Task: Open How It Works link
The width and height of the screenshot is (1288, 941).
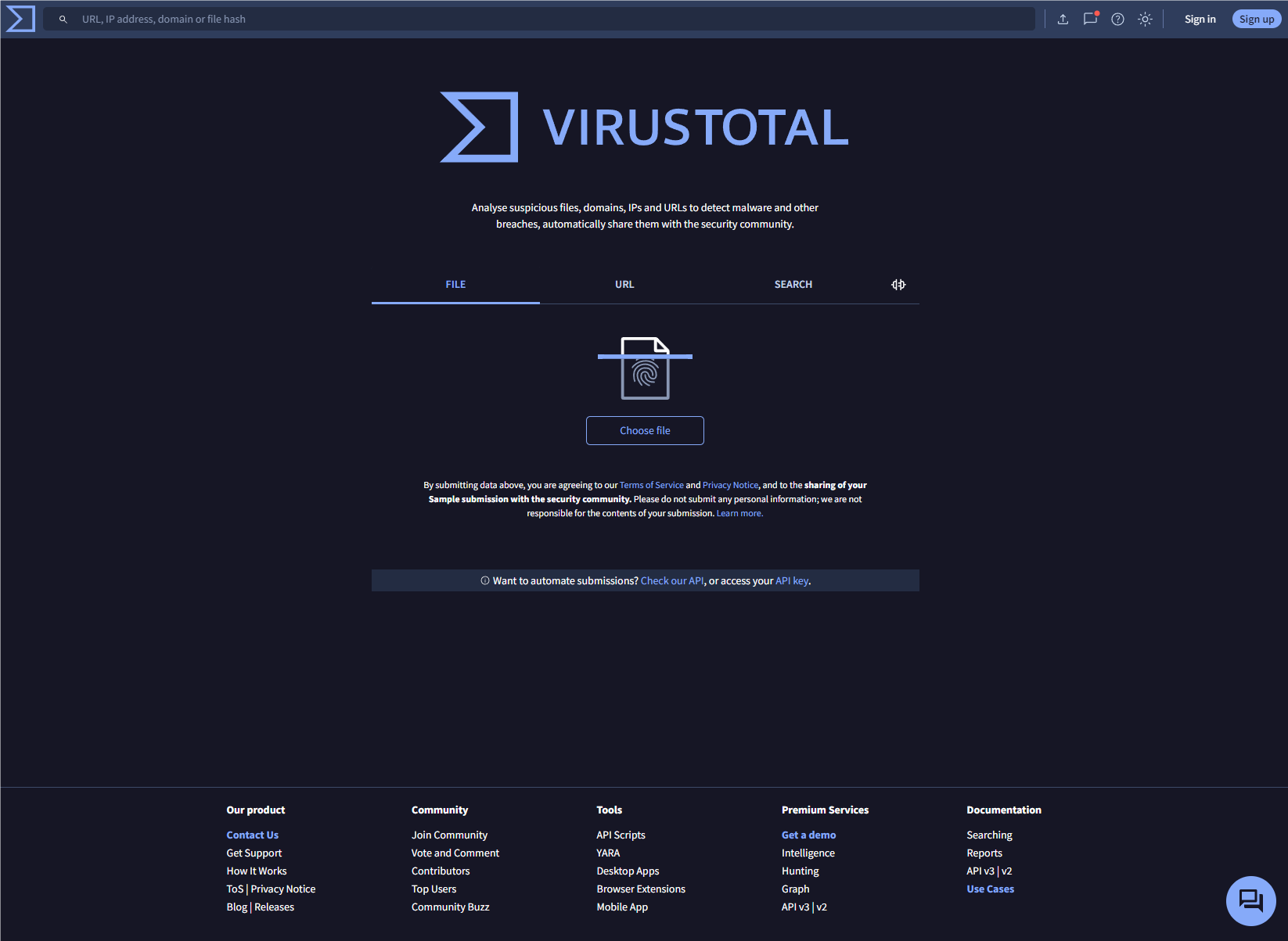Action: click(257, 871)
